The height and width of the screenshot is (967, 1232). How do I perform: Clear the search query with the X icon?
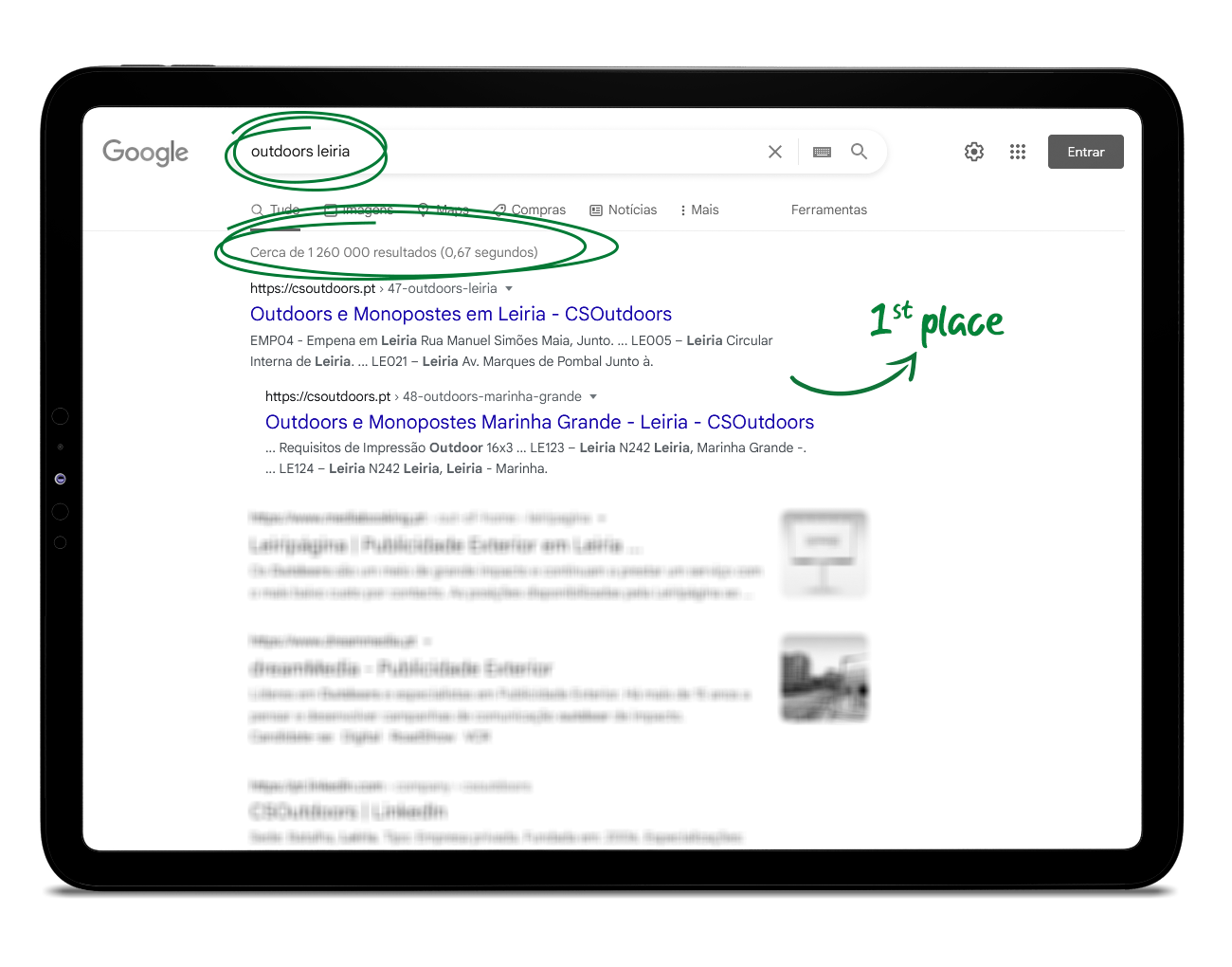775,152
